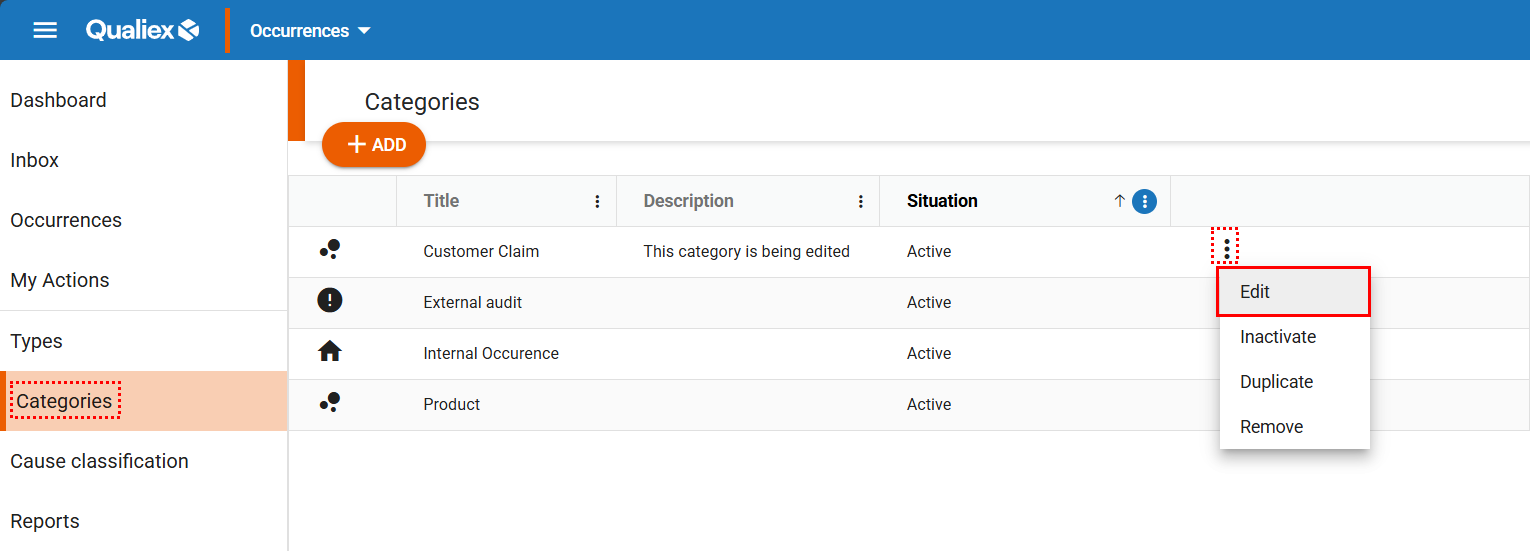Open Cause classification in sidebar
1530x551 pixels.
(x=99, y=461)
